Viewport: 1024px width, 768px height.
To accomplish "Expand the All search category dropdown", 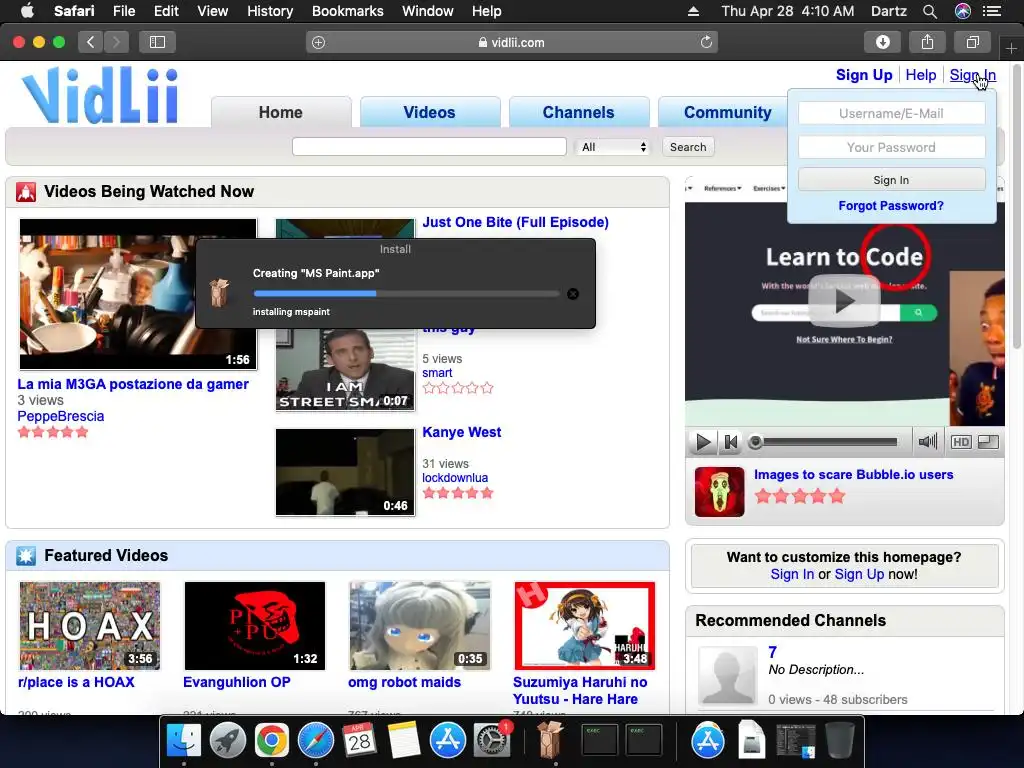I will 613,147.
